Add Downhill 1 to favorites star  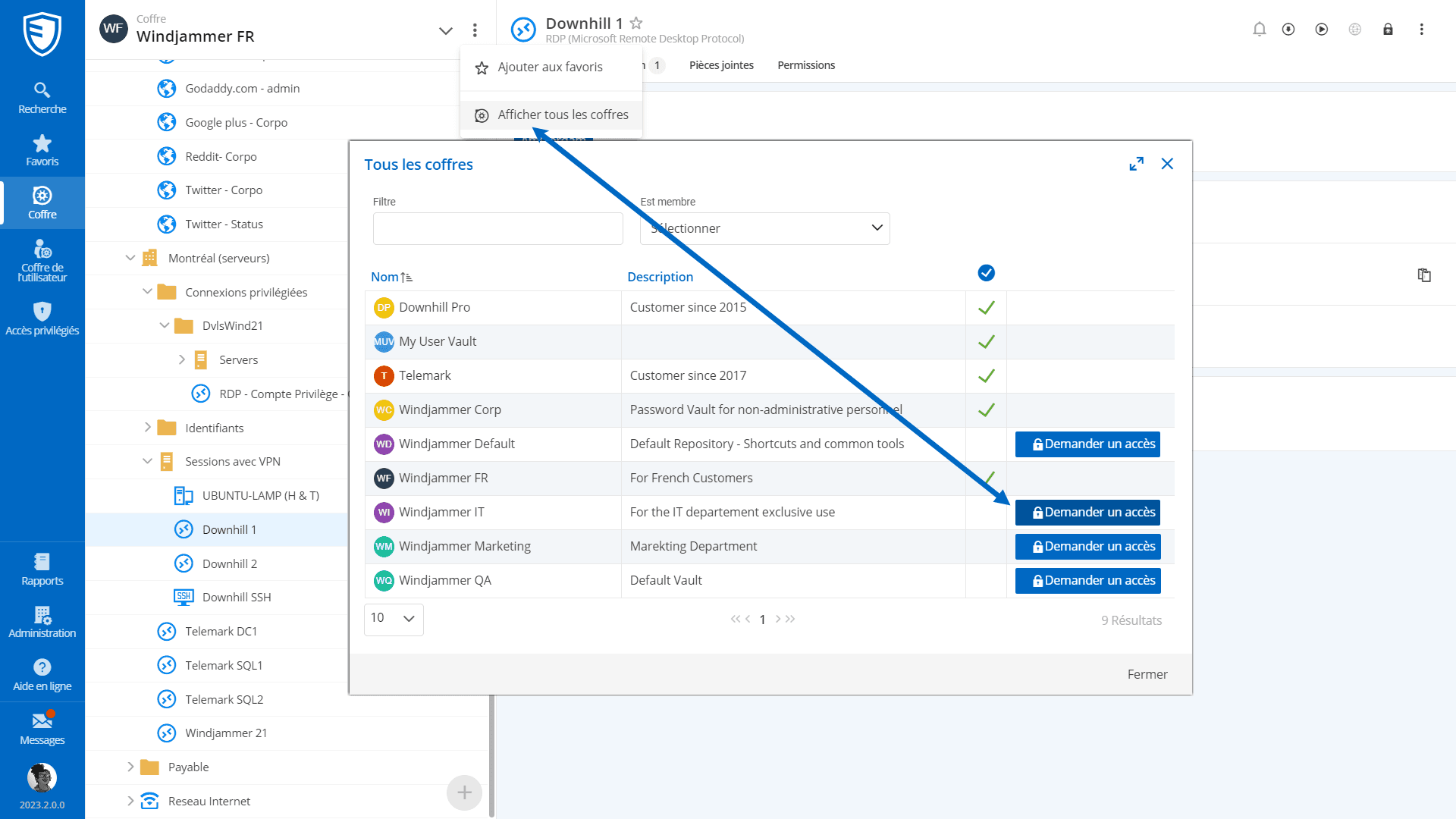tap(636, 24)
